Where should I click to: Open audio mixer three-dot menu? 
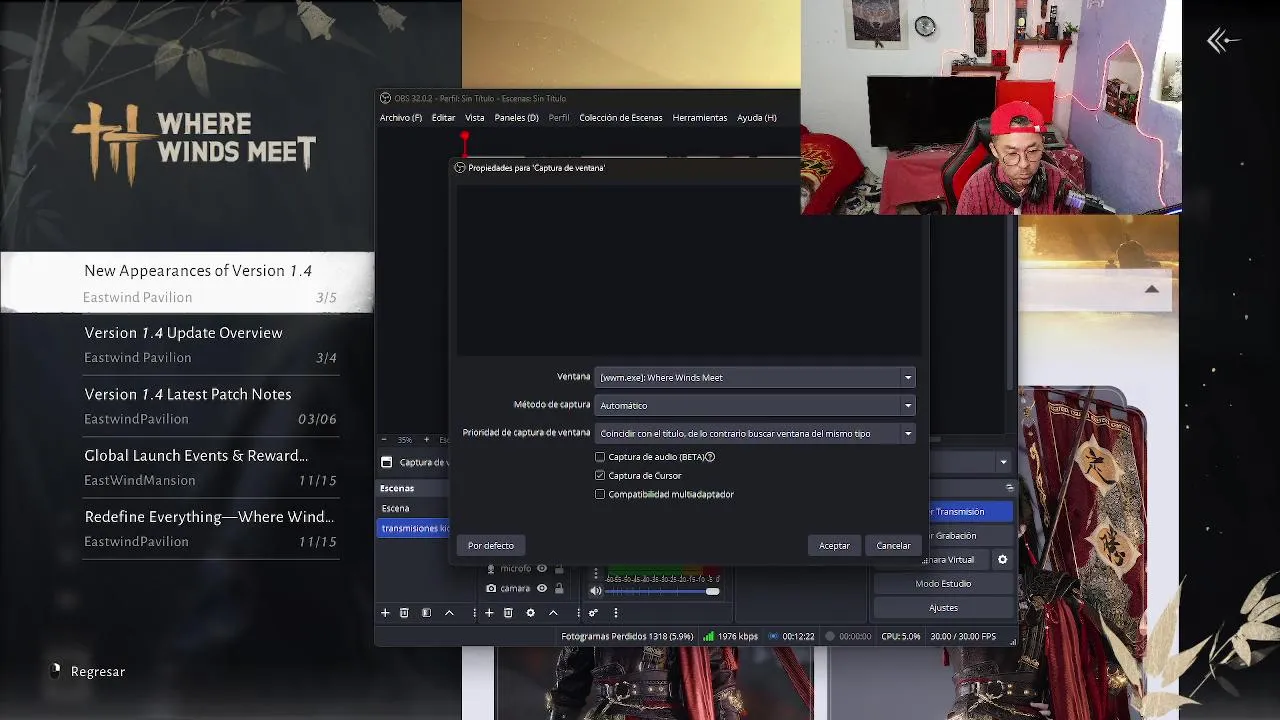click(616, 613)
